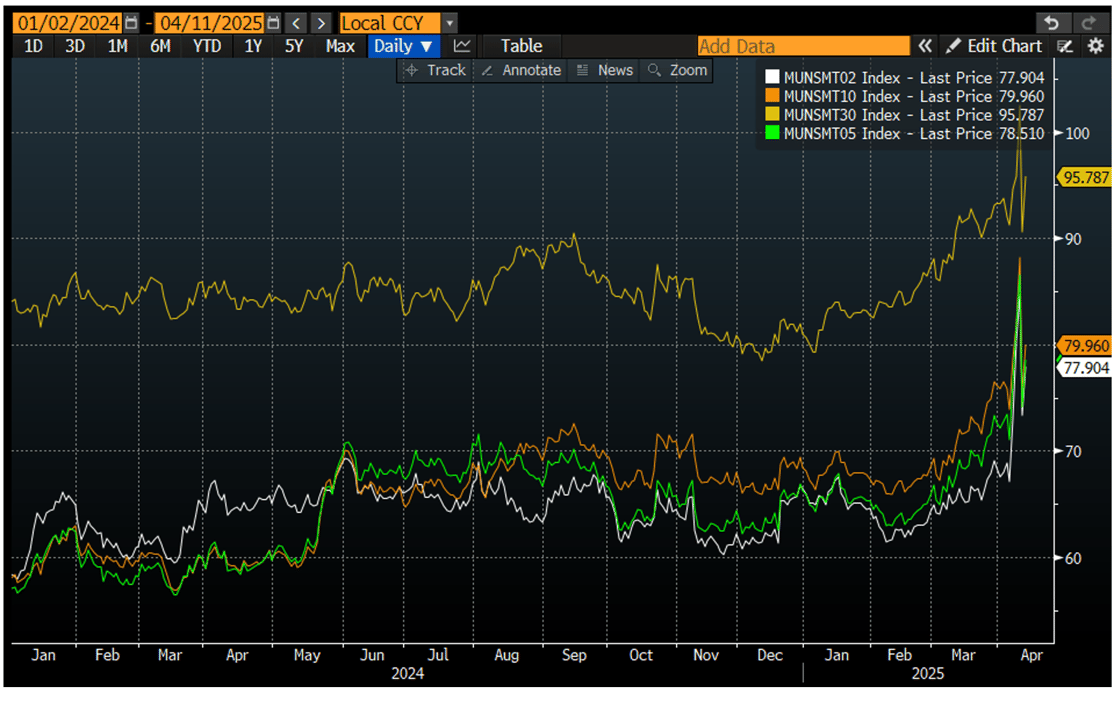Select the Max time range tab
Screen dimensions: 1120x701
pyautogui.click(x=341, y=46)
